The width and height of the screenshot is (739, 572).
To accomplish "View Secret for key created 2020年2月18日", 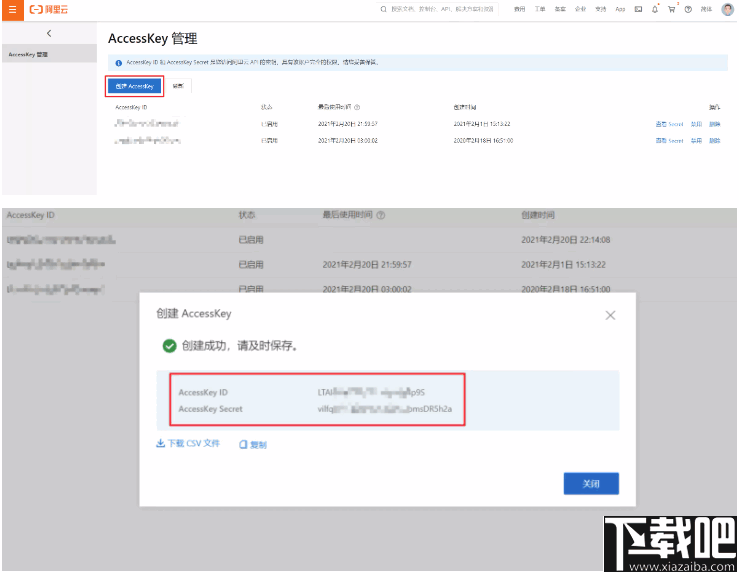I will [669, 141].
